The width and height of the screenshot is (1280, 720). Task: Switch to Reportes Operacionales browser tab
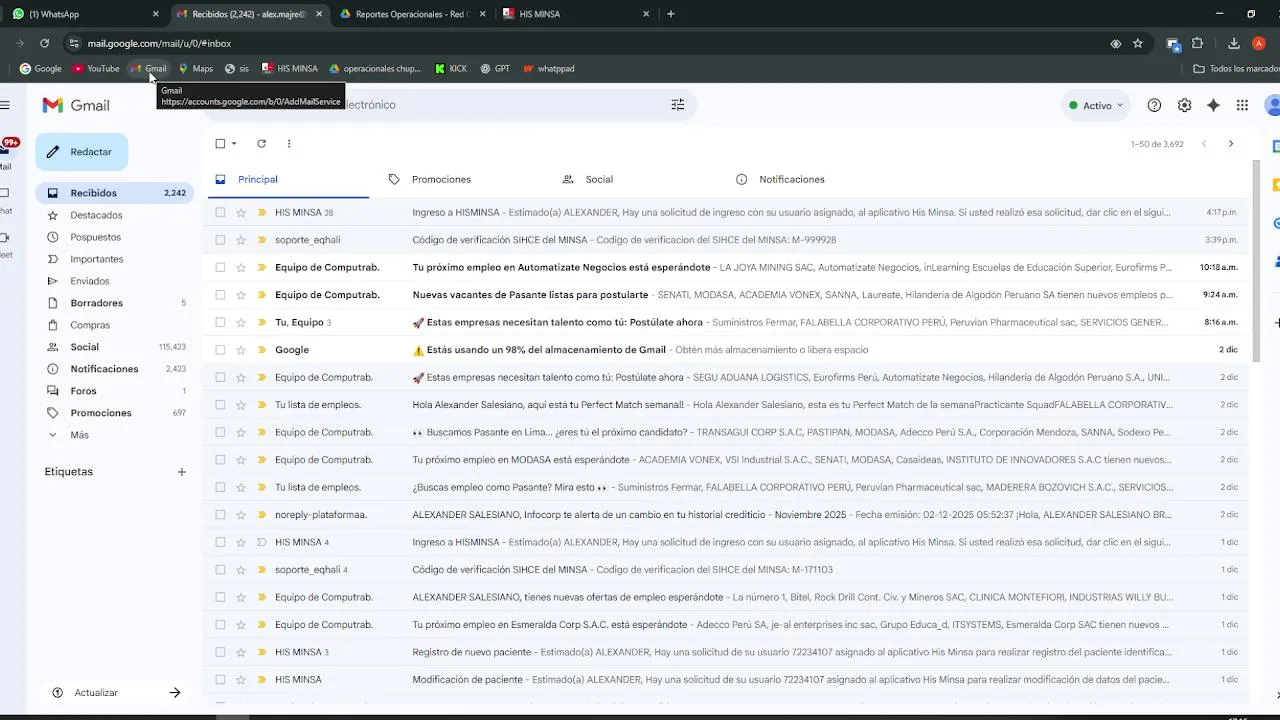pos(412,14)
